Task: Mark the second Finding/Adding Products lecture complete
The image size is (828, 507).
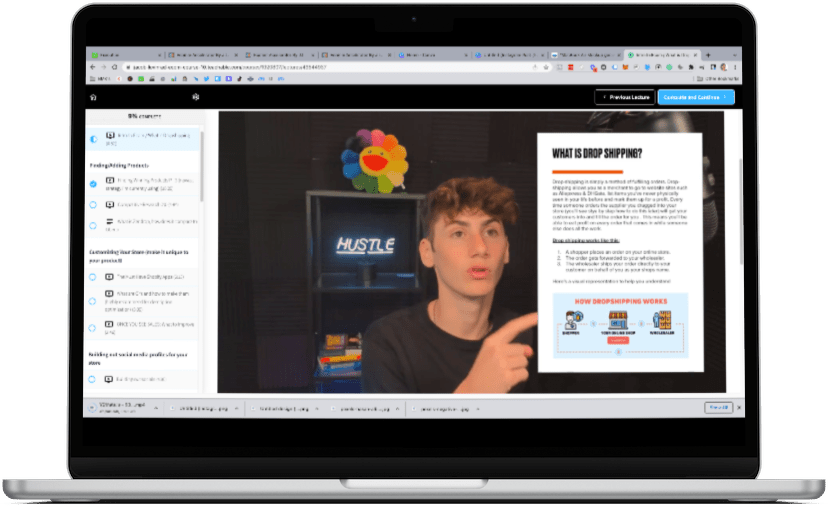Action: pyautogui.click(x=93, y=204)
